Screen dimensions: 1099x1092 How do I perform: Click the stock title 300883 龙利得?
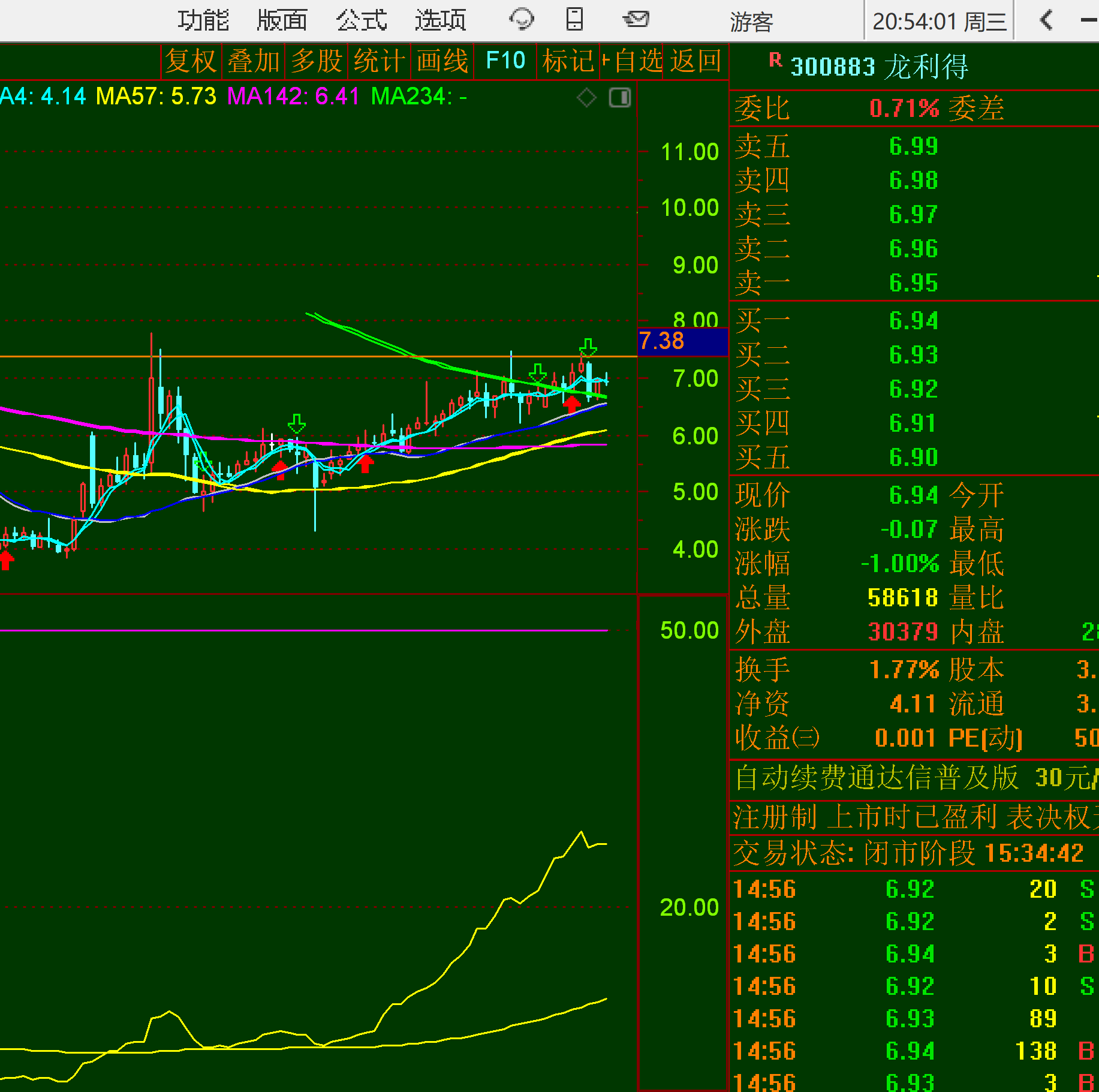pyautogui.click(x=880, y=67)
